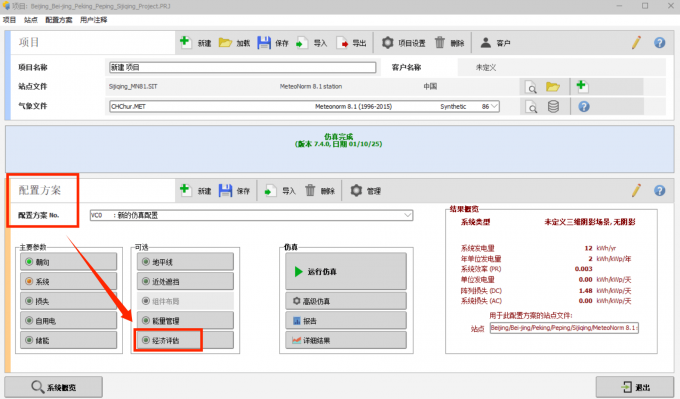Open the project Load (加载) folder icon

tap(225, 43)
